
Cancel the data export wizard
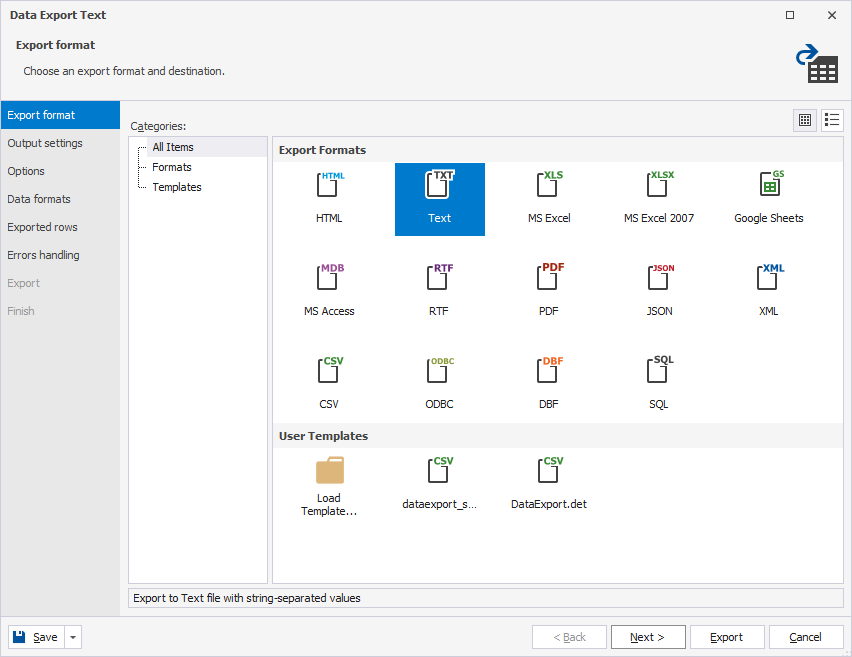(x=805, y=637)
